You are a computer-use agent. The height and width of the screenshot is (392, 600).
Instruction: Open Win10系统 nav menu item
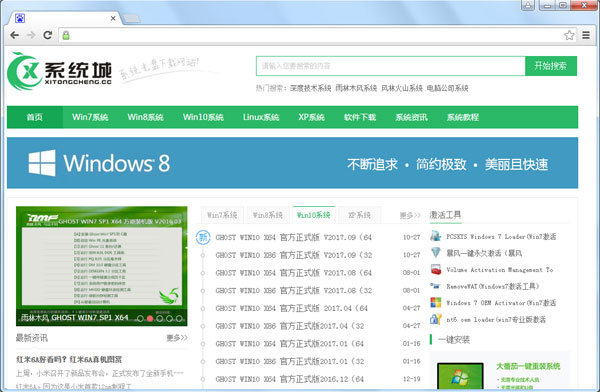pyautogui.click(x=203, y=117)
